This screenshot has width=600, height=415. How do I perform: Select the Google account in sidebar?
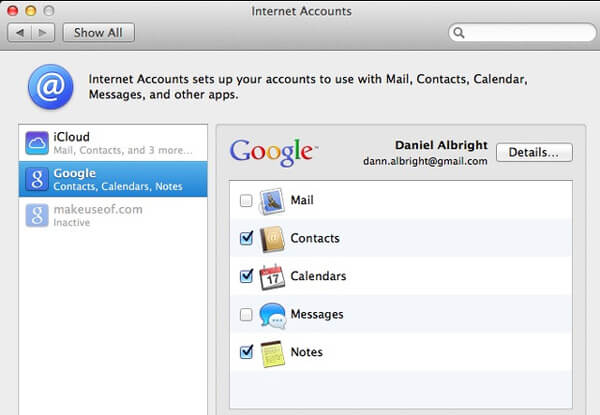click(113, 179)
